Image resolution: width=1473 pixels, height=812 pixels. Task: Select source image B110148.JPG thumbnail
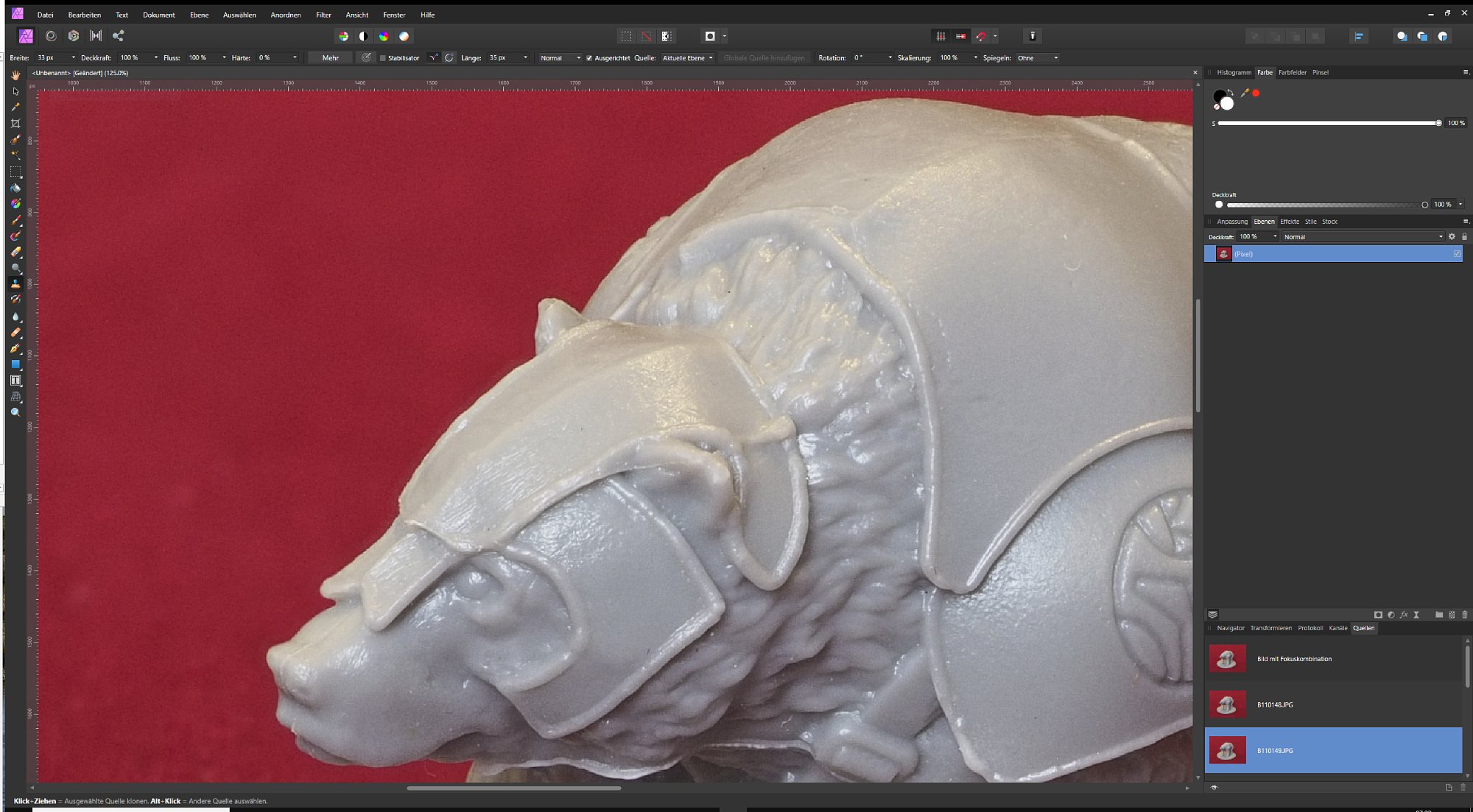(x=1227, y=705)
